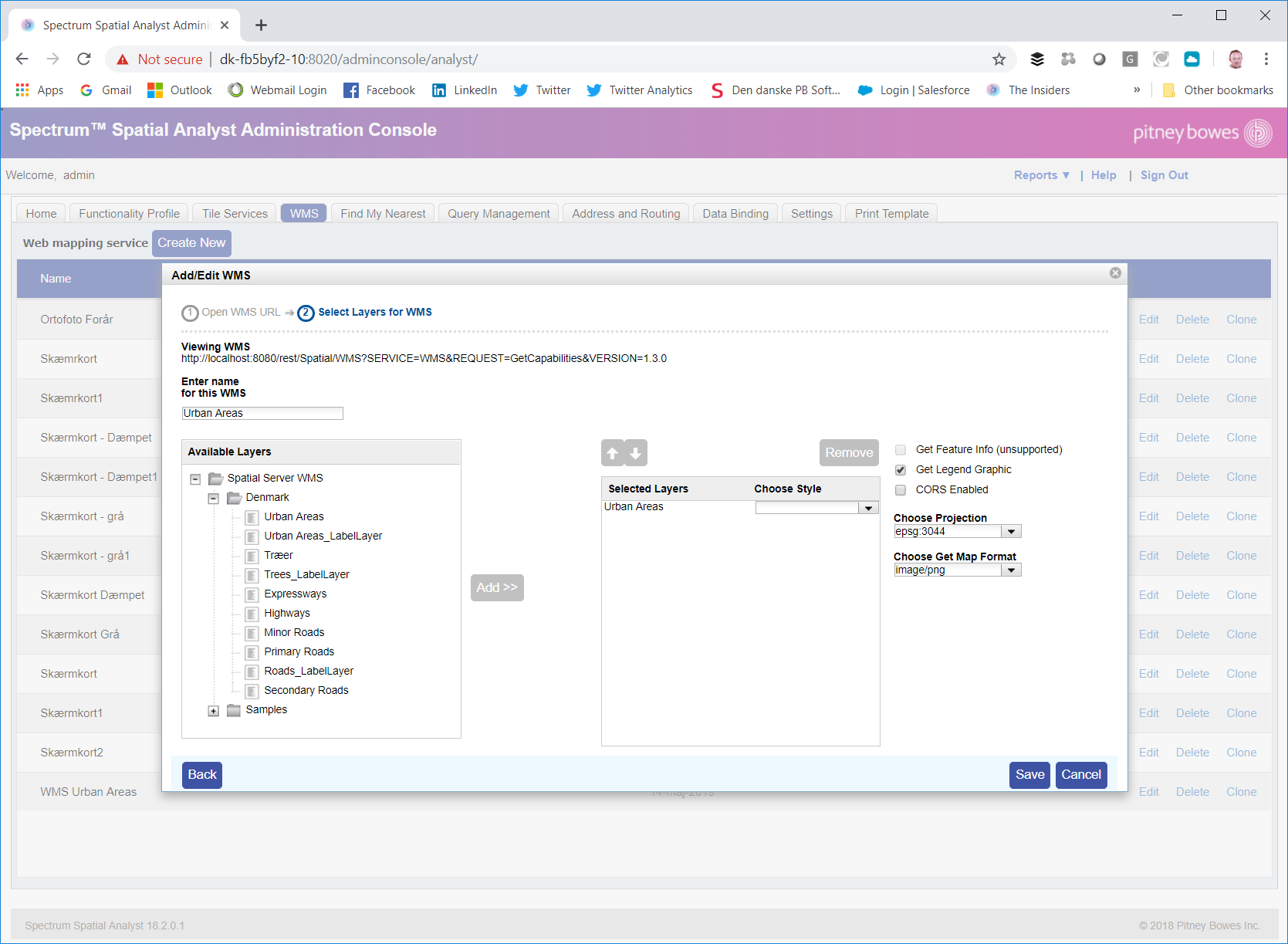The height and width of the screenshot is (944, 1288).
Task: Switch to the Tile Services tab
Action: coord(235,214)
